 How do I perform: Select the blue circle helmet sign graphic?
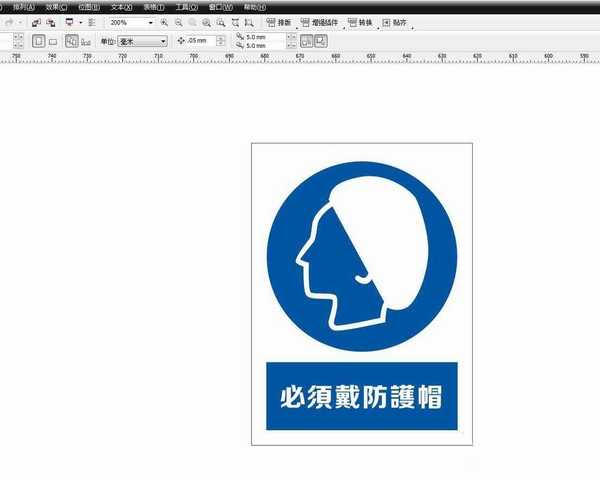362,256
